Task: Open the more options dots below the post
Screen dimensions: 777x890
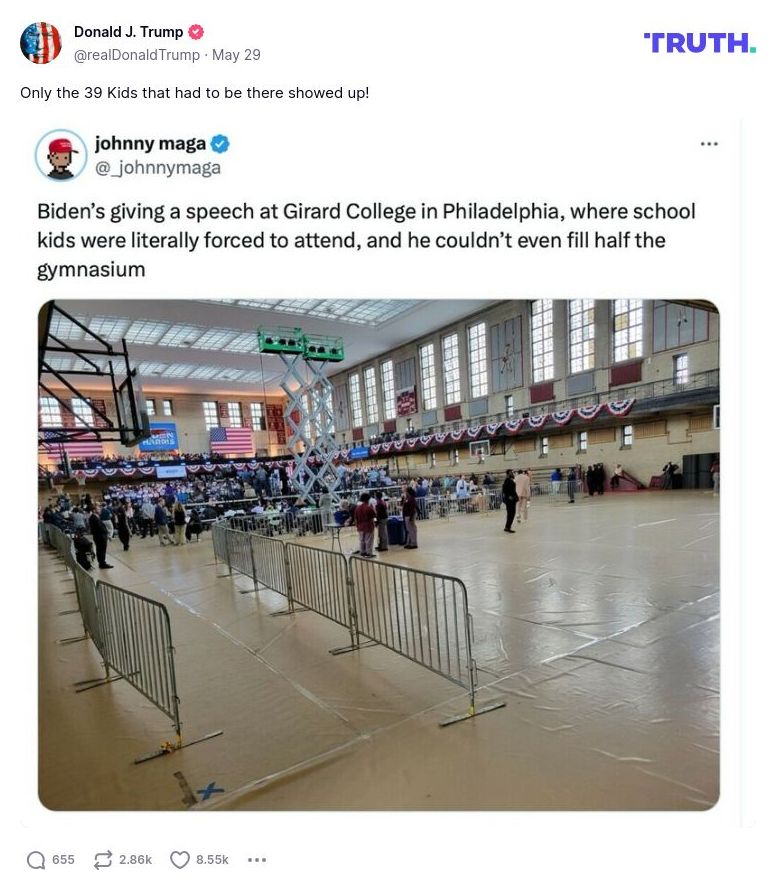Action: pos(257,860)
